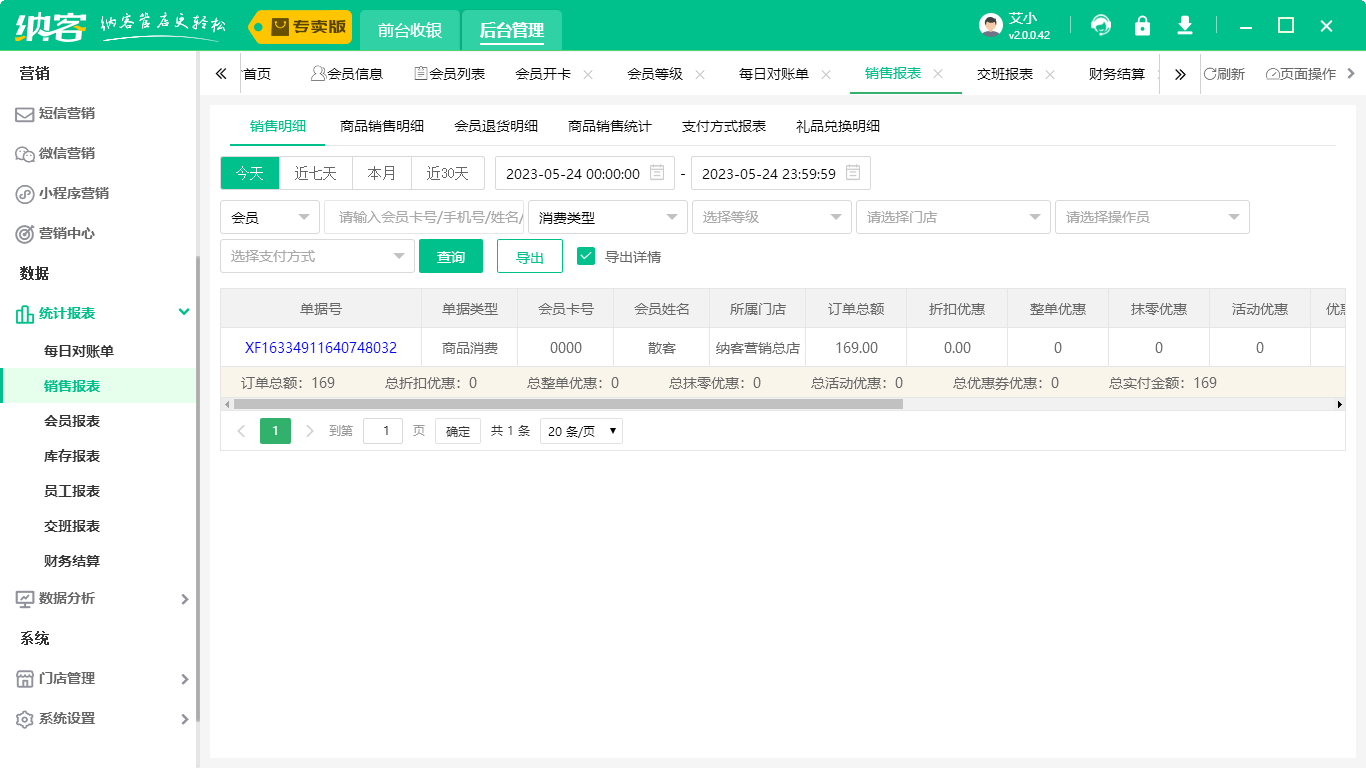
Task: Open the 请选择门店 dropdown
Action: pos(954,217)
